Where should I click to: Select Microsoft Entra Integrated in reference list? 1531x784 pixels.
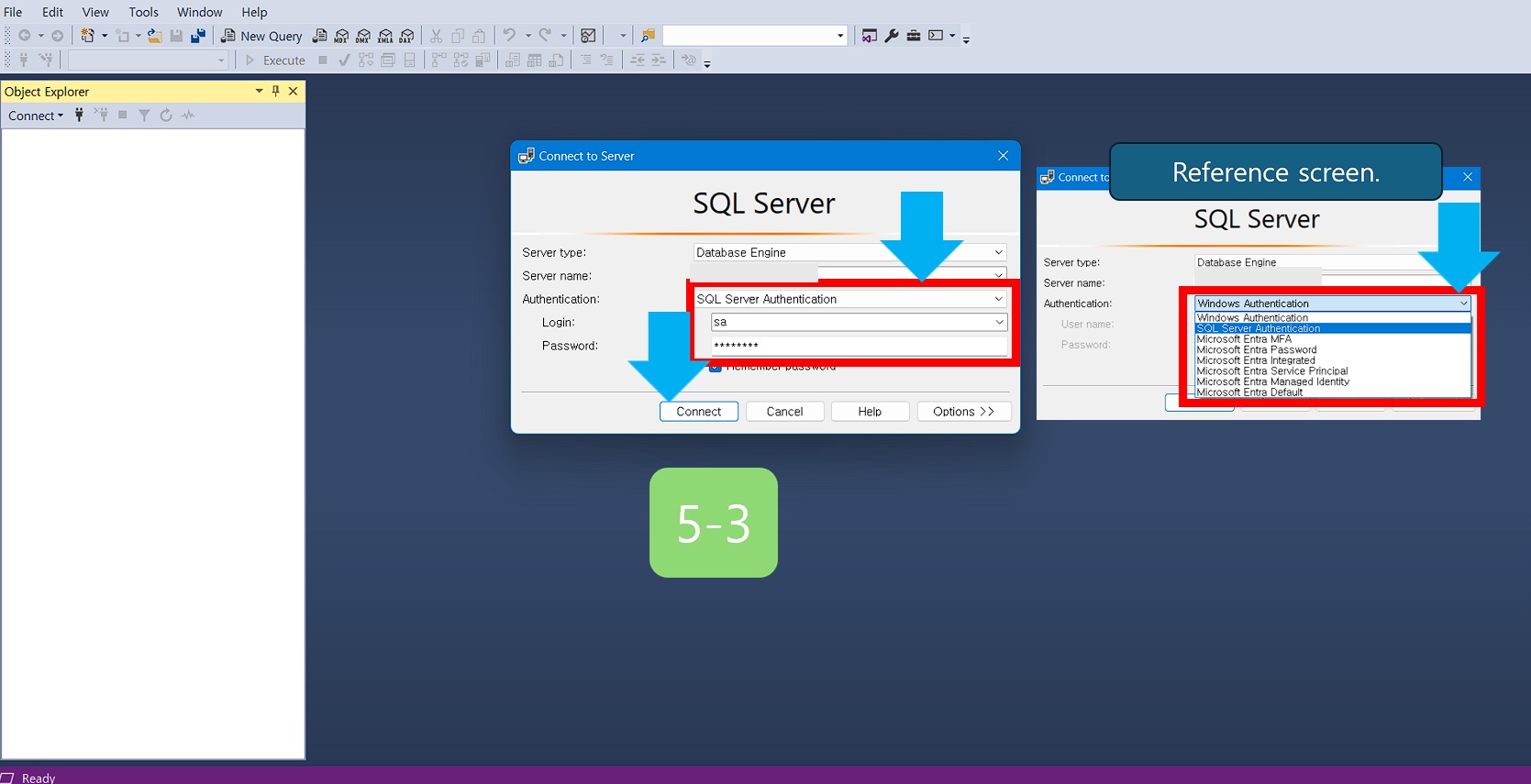1332,360
